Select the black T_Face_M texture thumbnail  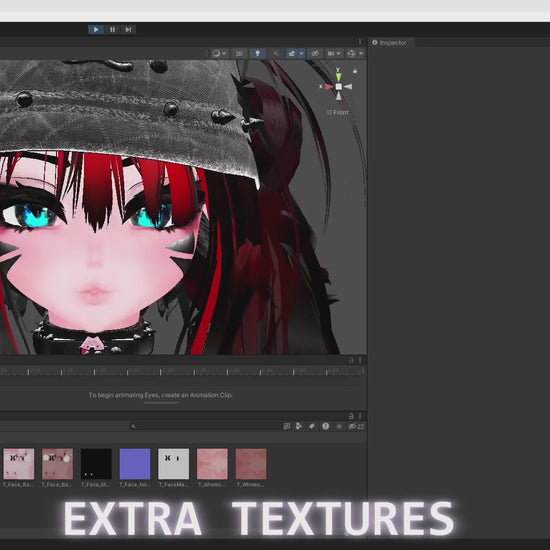[96, 464]
